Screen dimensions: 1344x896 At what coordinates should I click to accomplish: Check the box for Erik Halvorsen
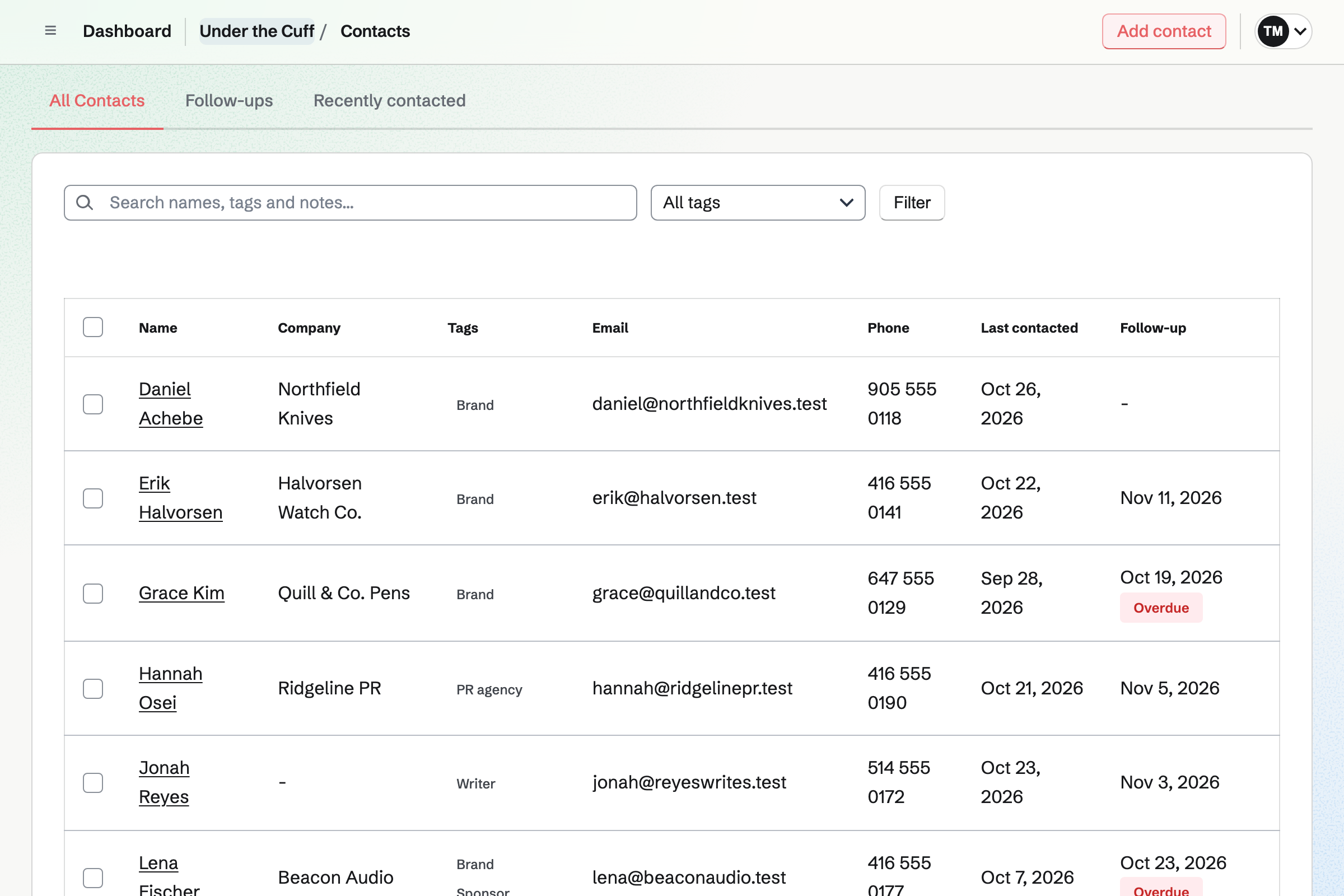pyautogui.click(x=92, y=498)
